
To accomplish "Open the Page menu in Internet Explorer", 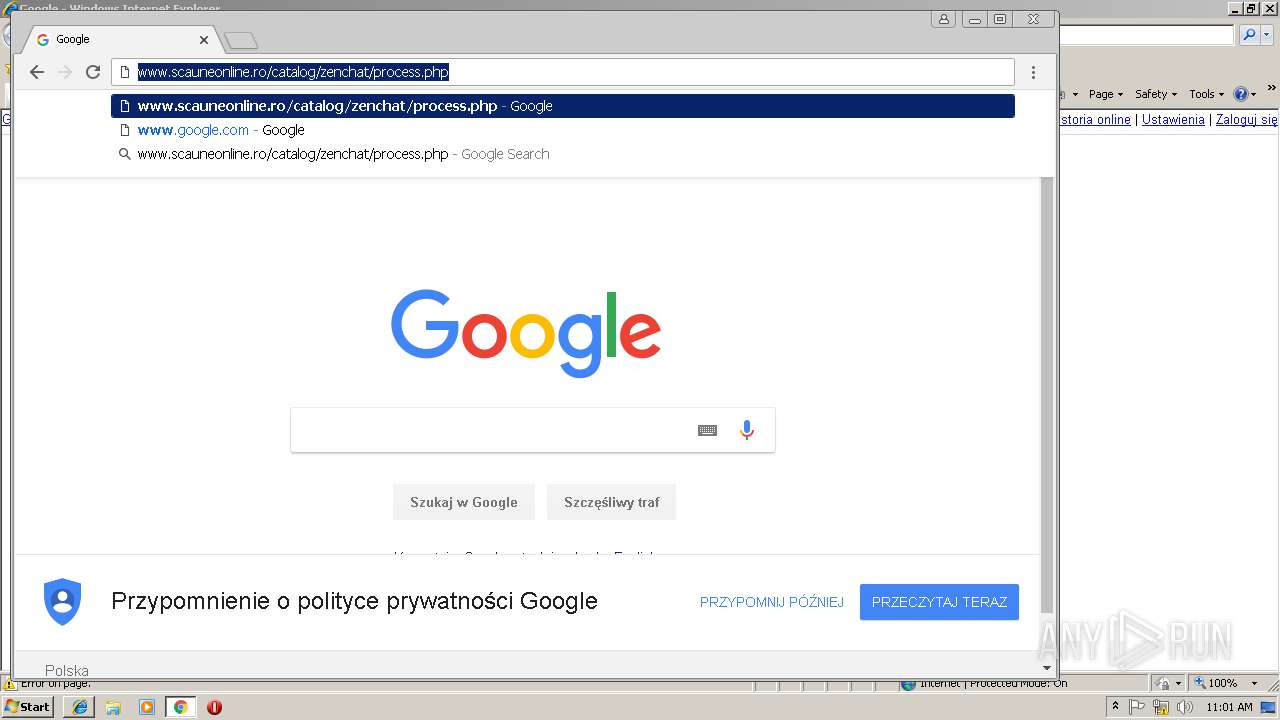I will (x=1106, y=94).
